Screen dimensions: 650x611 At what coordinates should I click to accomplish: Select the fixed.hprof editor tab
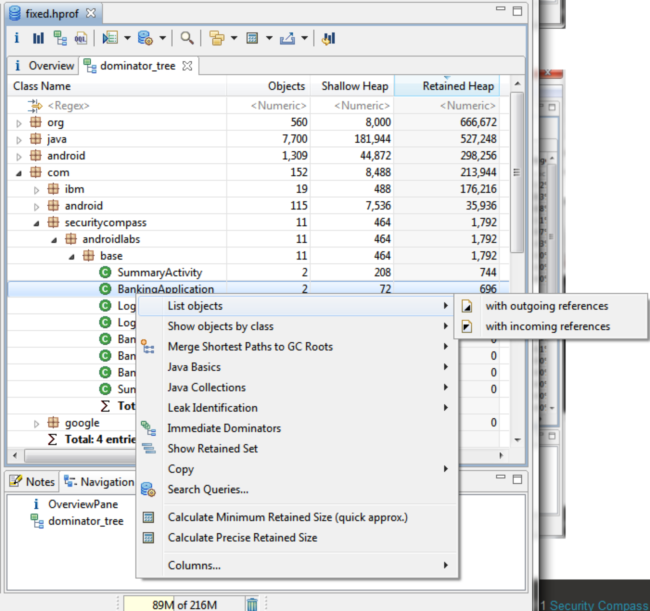(52, 14)
